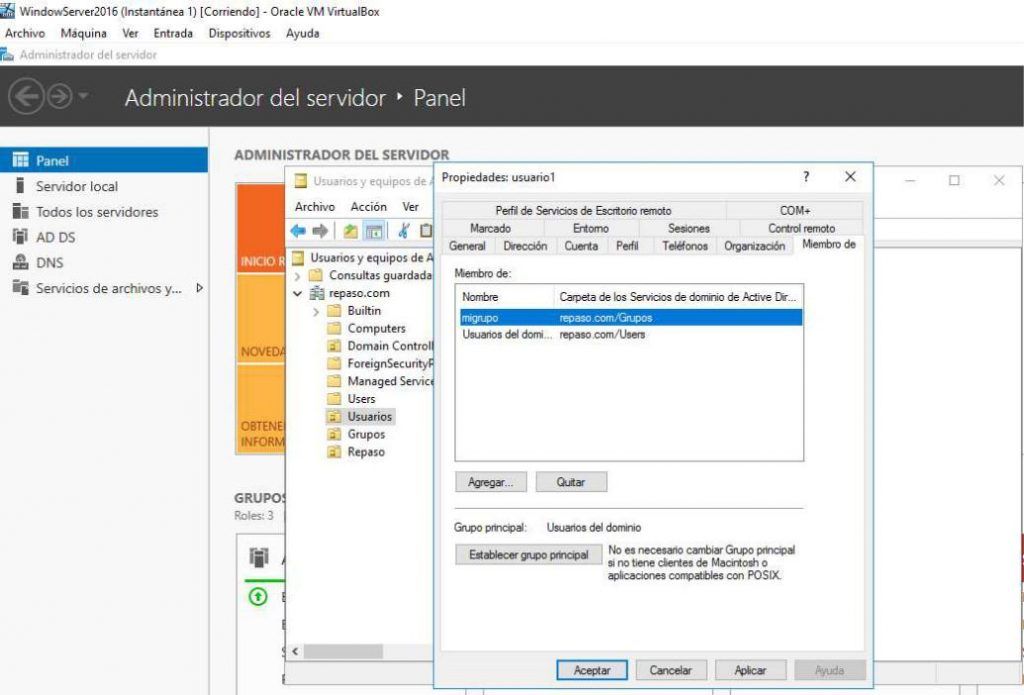This screenshot has width=1024, height=695.
Task: Click the Carpeta de los Servicios column header
Action: click(679, 297)
